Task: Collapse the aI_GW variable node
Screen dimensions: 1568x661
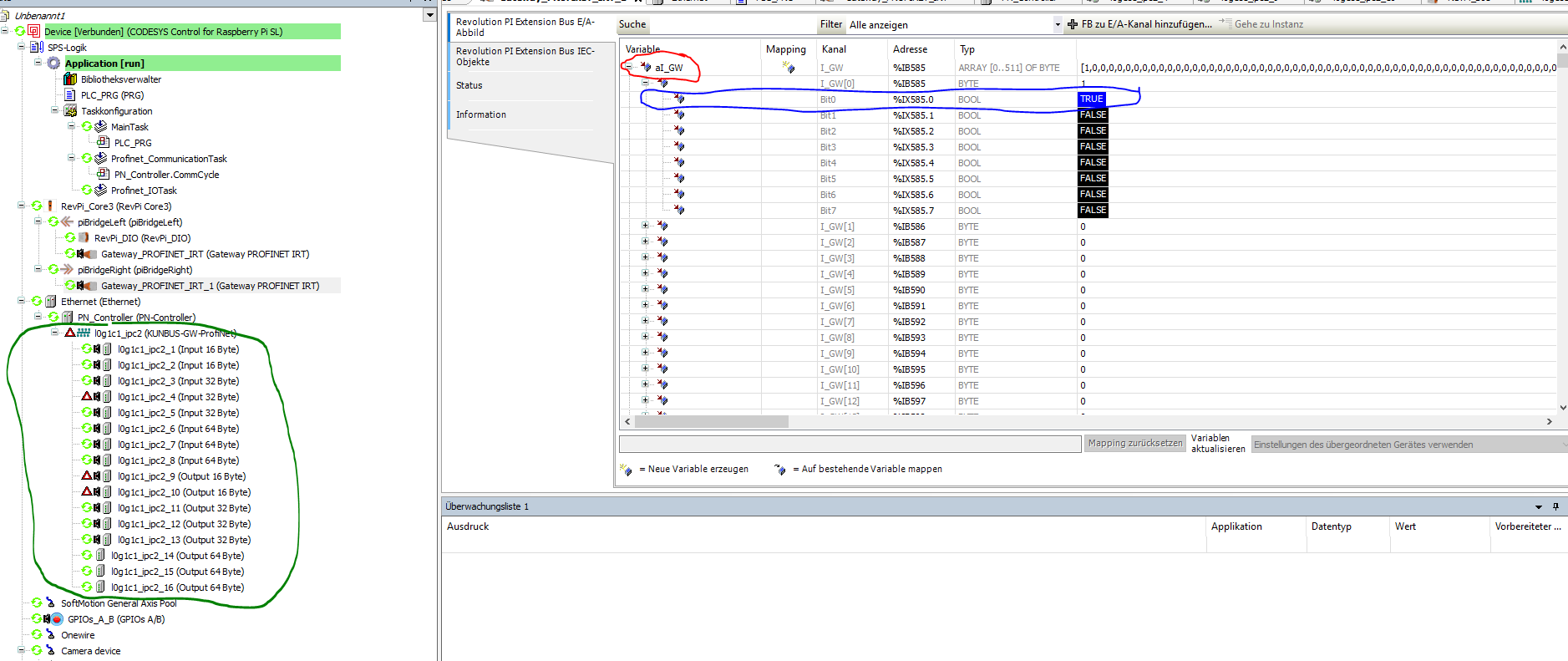Action: [x=629, y=67]
